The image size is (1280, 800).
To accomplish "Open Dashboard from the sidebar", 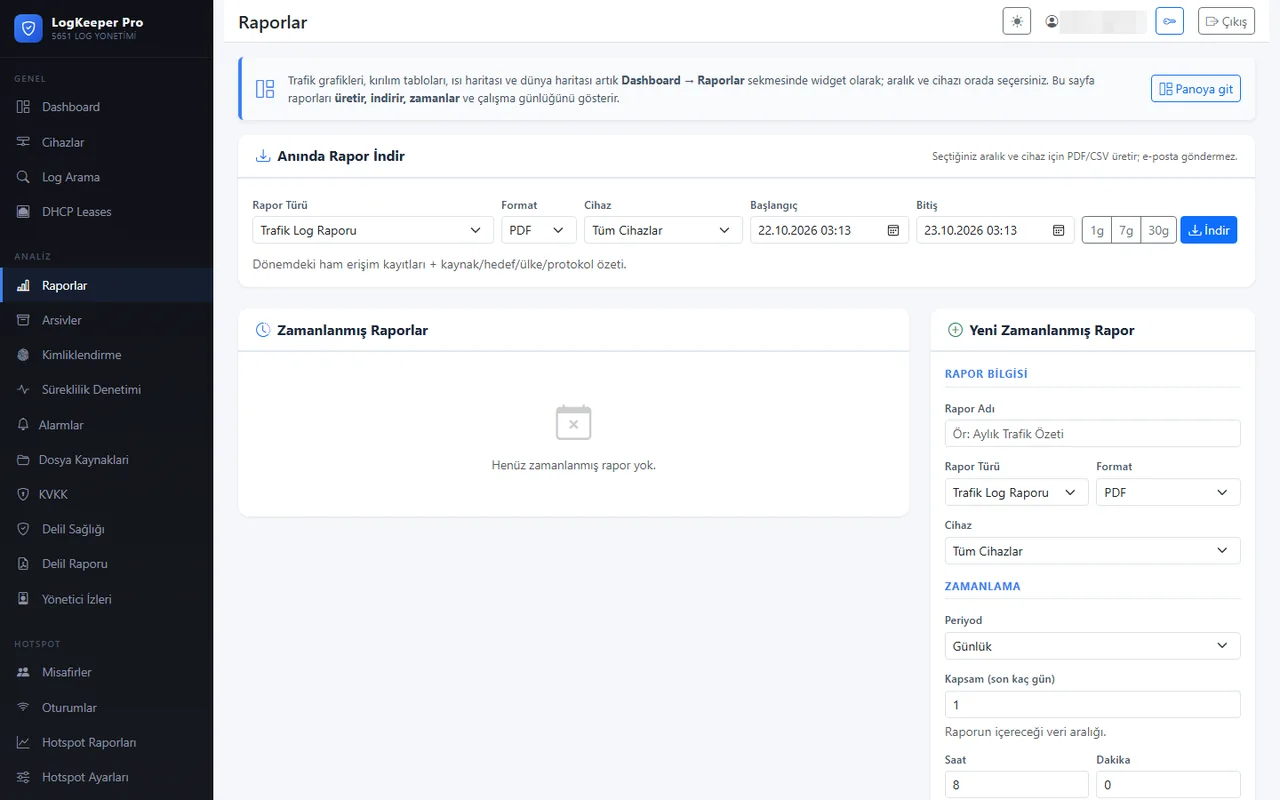I will pyautogui.click(x=106, y=107).
